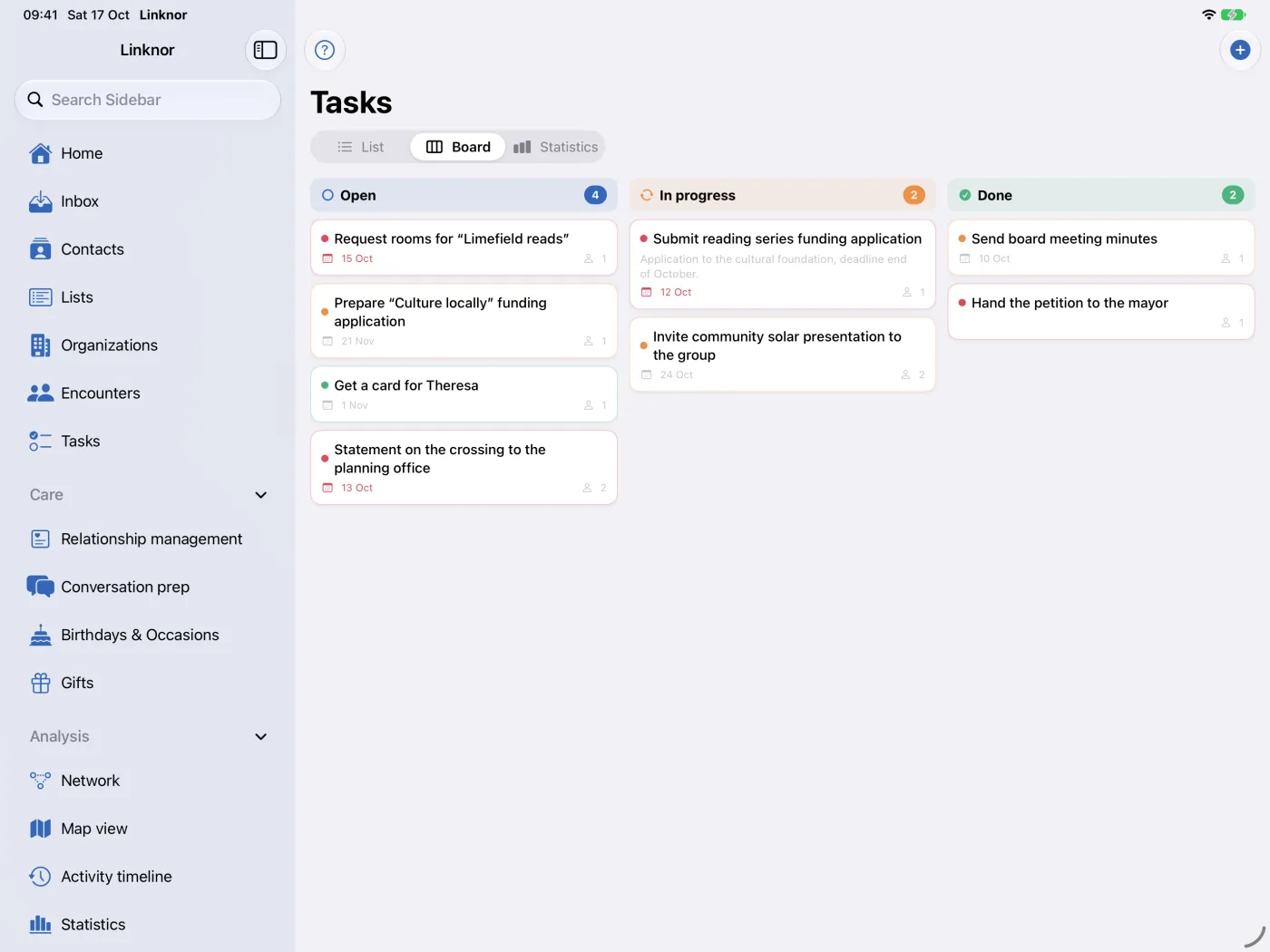Open the help question mark icon
Image resolution: width=1270 pixels, height=952 pixels.
(x=325, y=50)
